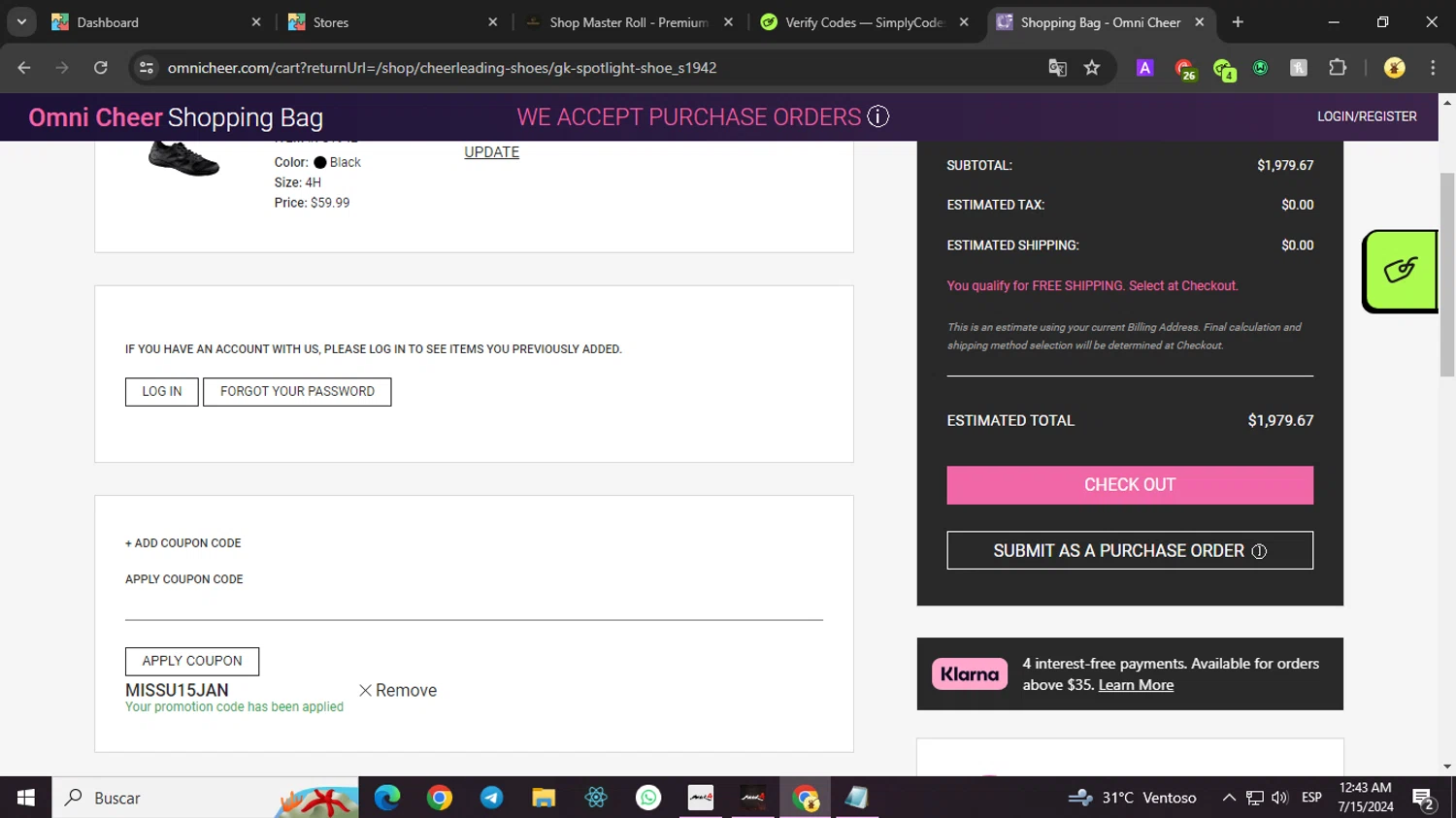Click the free shipping qualification message
1456x818 pixels.
click(1092, 286)
